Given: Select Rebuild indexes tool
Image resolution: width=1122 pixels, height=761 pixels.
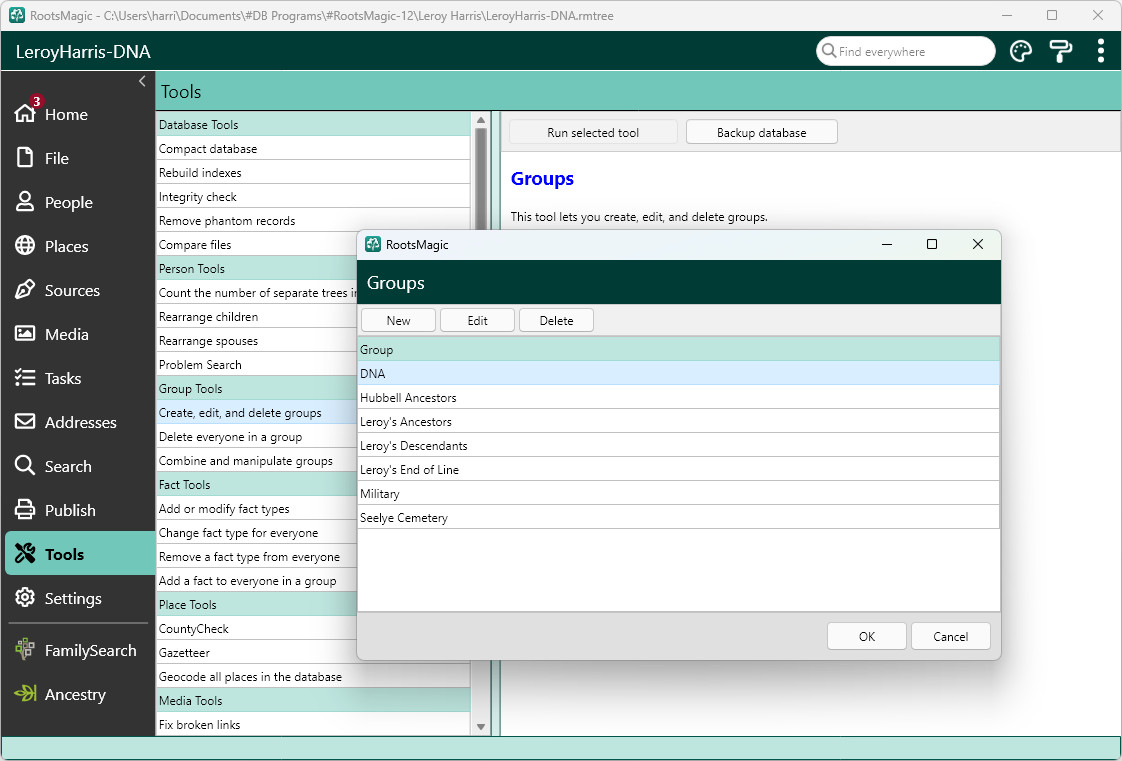Looking at the screenshot, I should pos(313,172).
